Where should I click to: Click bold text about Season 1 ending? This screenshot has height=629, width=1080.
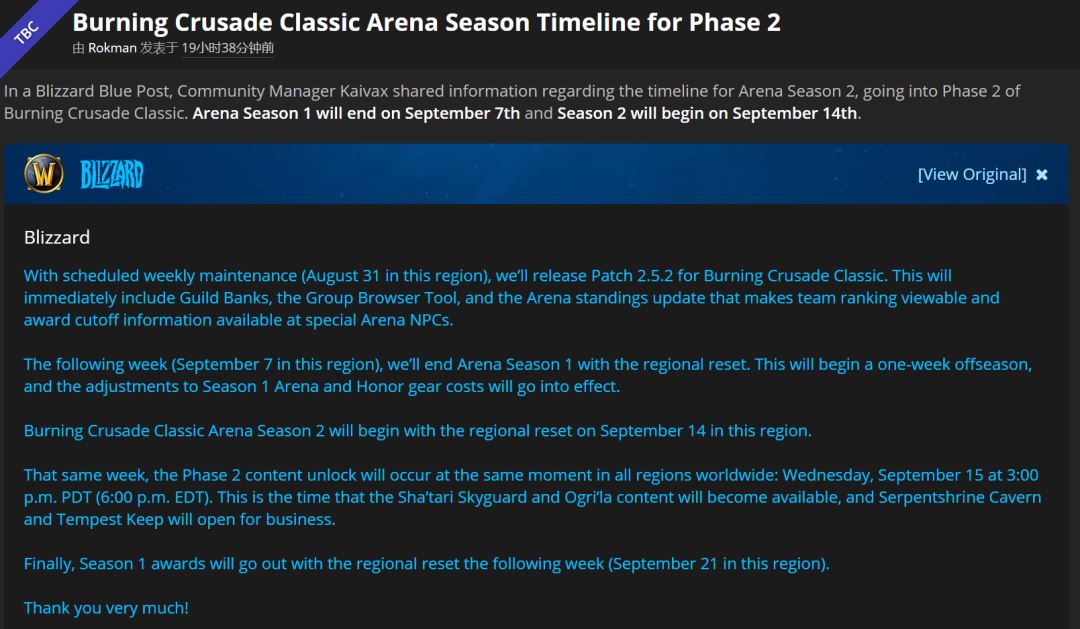[356, 113]
